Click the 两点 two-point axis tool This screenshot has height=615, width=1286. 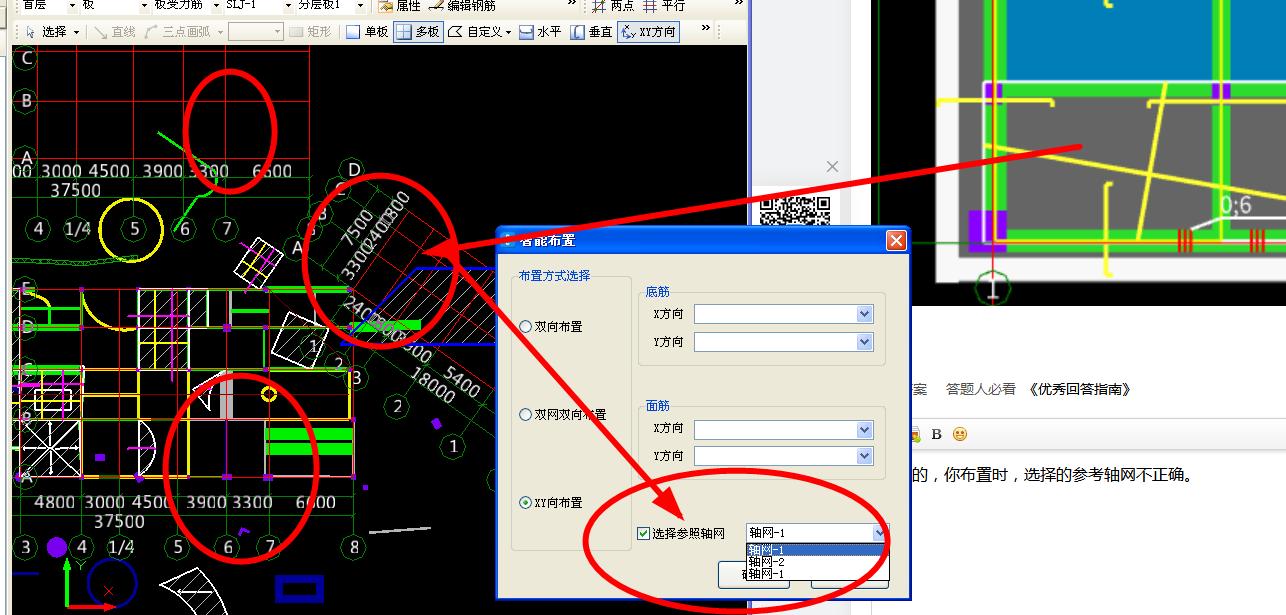pyautogui.click(x=613, y=5)
